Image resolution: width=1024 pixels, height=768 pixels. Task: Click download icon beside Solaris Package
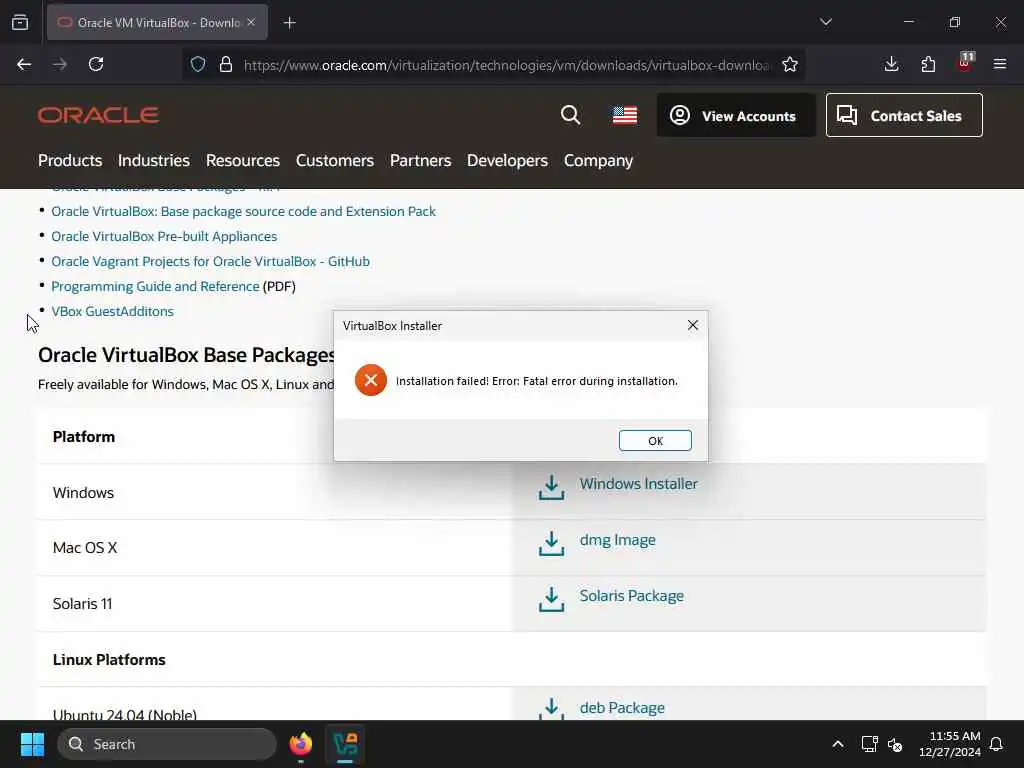click(551, 599)
